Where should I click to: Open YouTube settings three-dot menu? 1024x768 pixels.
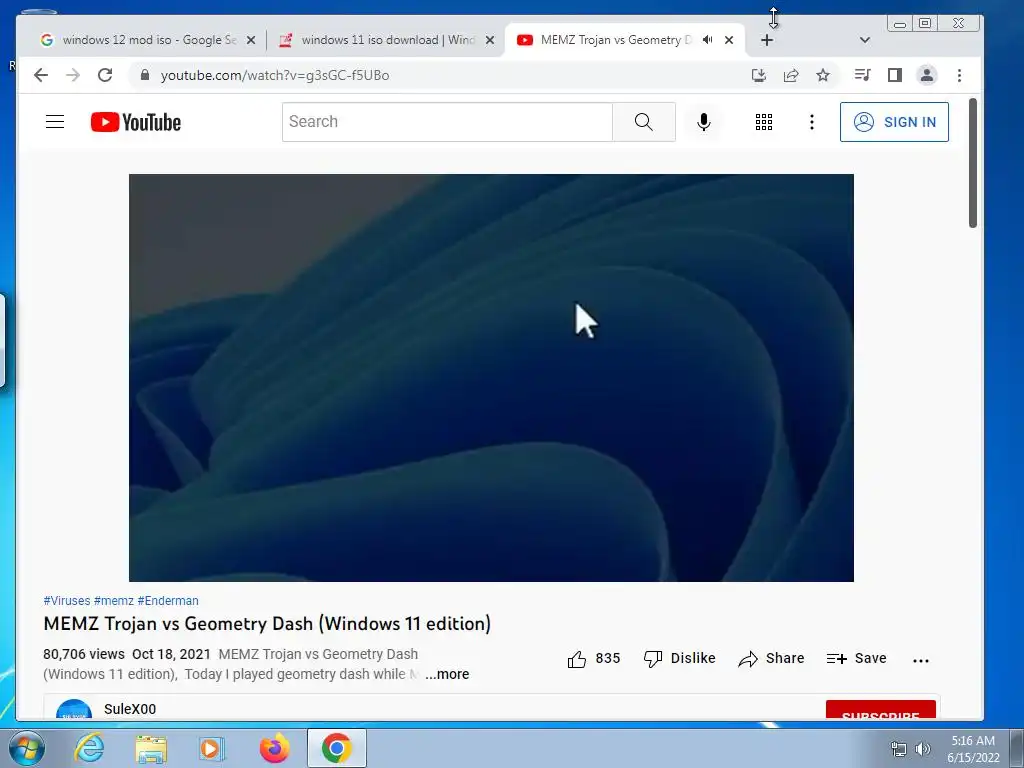point(812,122)
